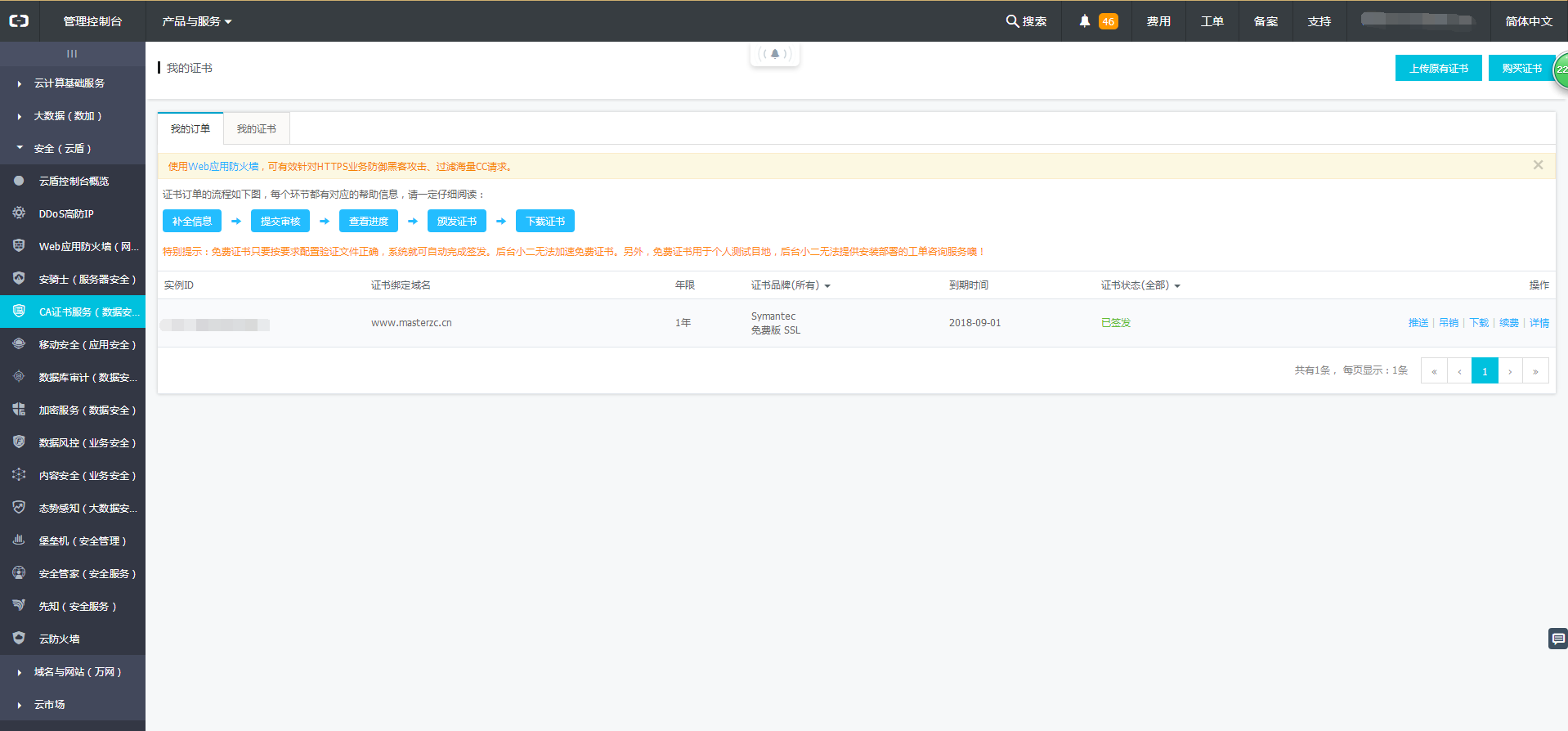Click the 购买证书 button
The height and width of the screenshot is (731, 1568).
pos(1521,69)
